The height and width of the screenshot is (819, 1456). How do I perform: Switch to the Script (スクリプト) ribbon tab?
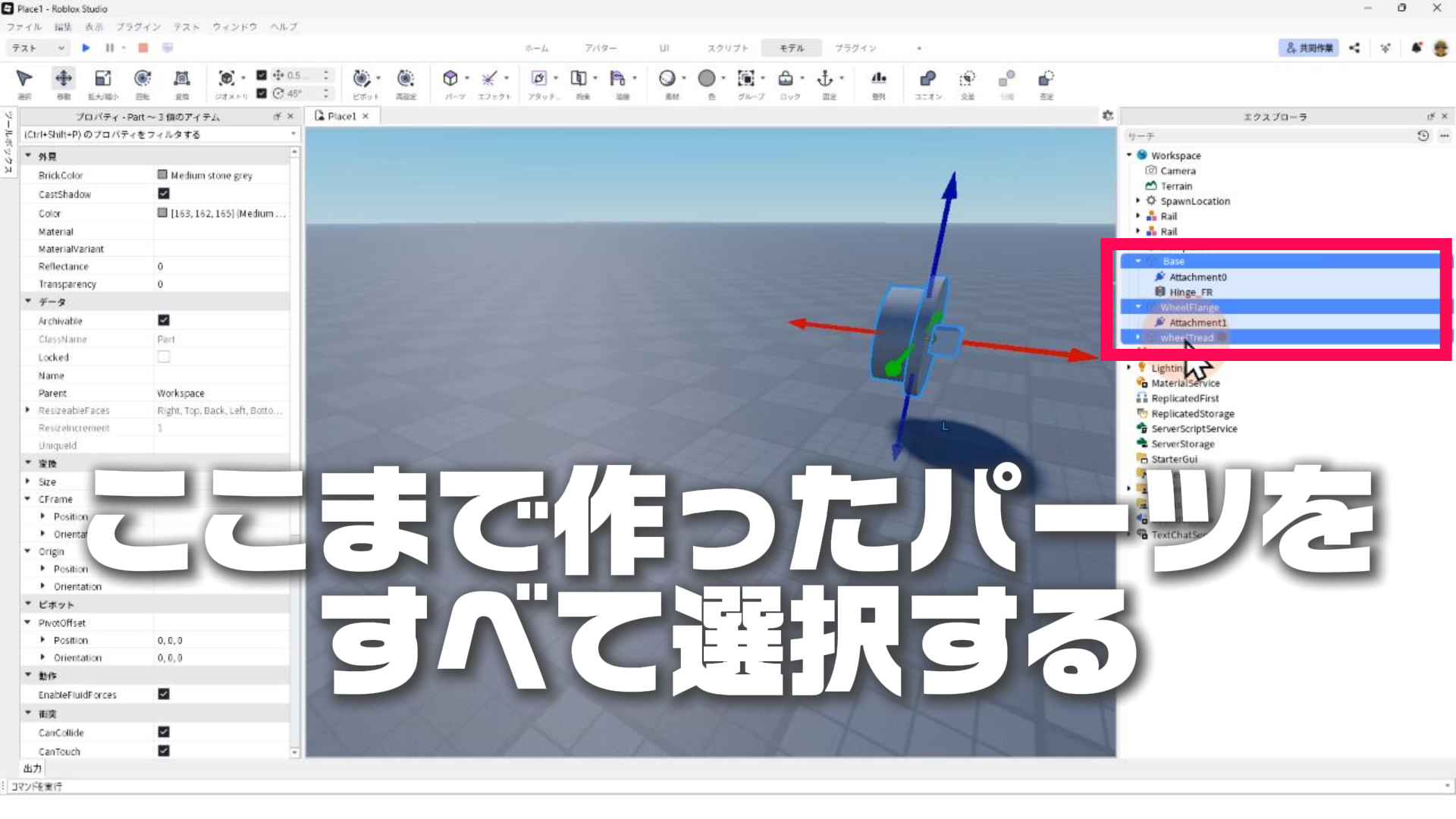tap(727, 48)
